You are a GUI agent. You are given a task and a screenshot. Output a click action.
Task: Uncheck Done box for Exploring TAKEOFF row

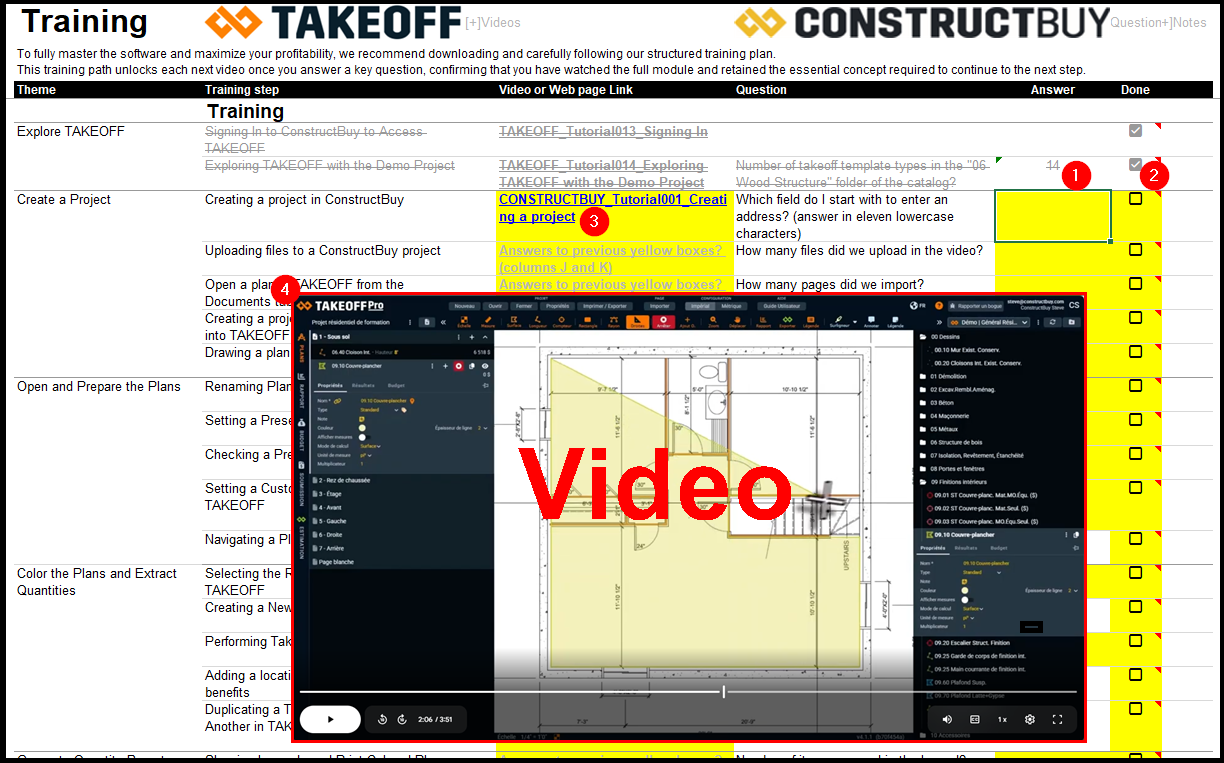pos(1135,165)
